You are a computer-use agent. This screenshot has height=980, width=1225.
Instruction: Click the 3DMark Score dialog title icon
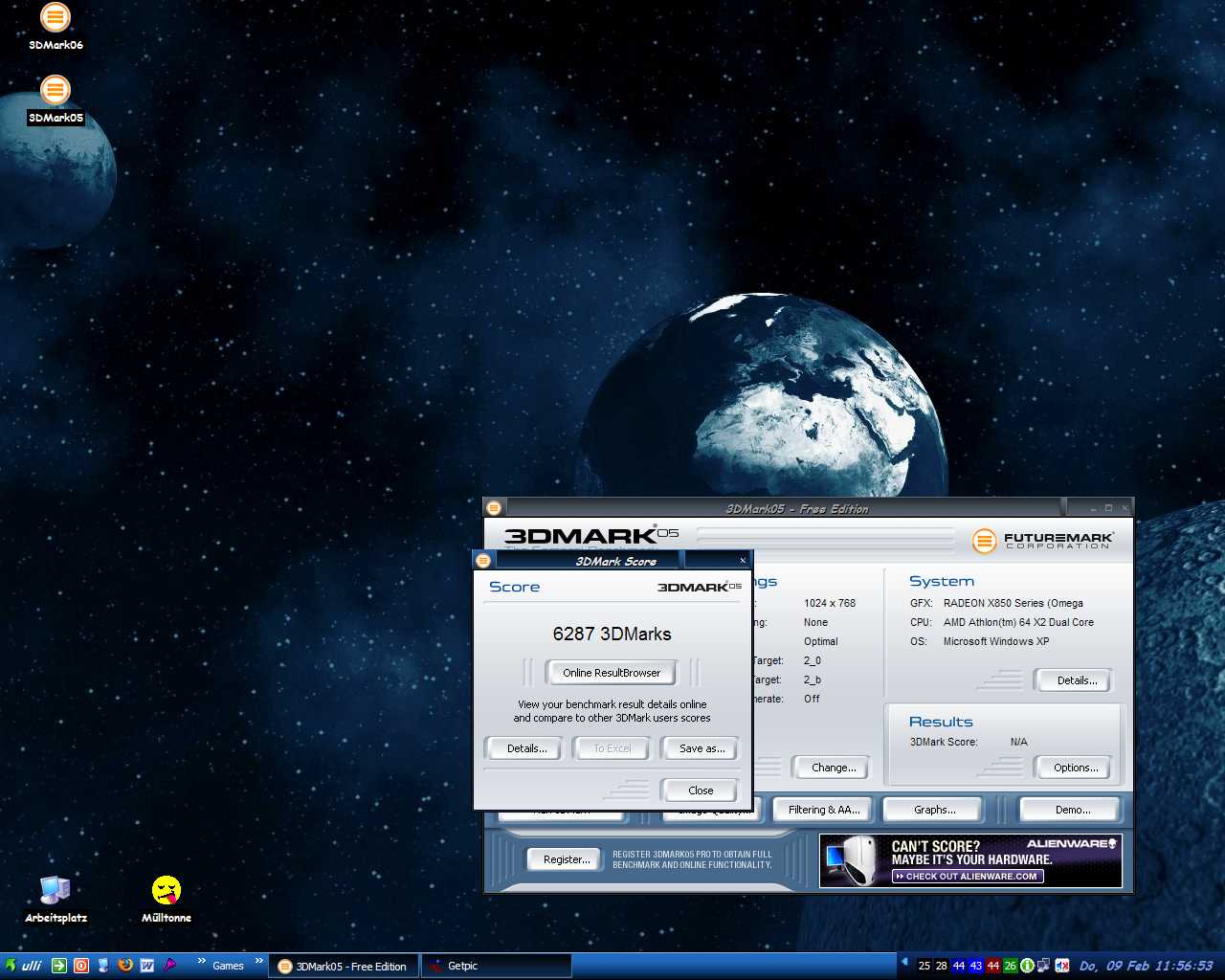[x=483, y=561]
